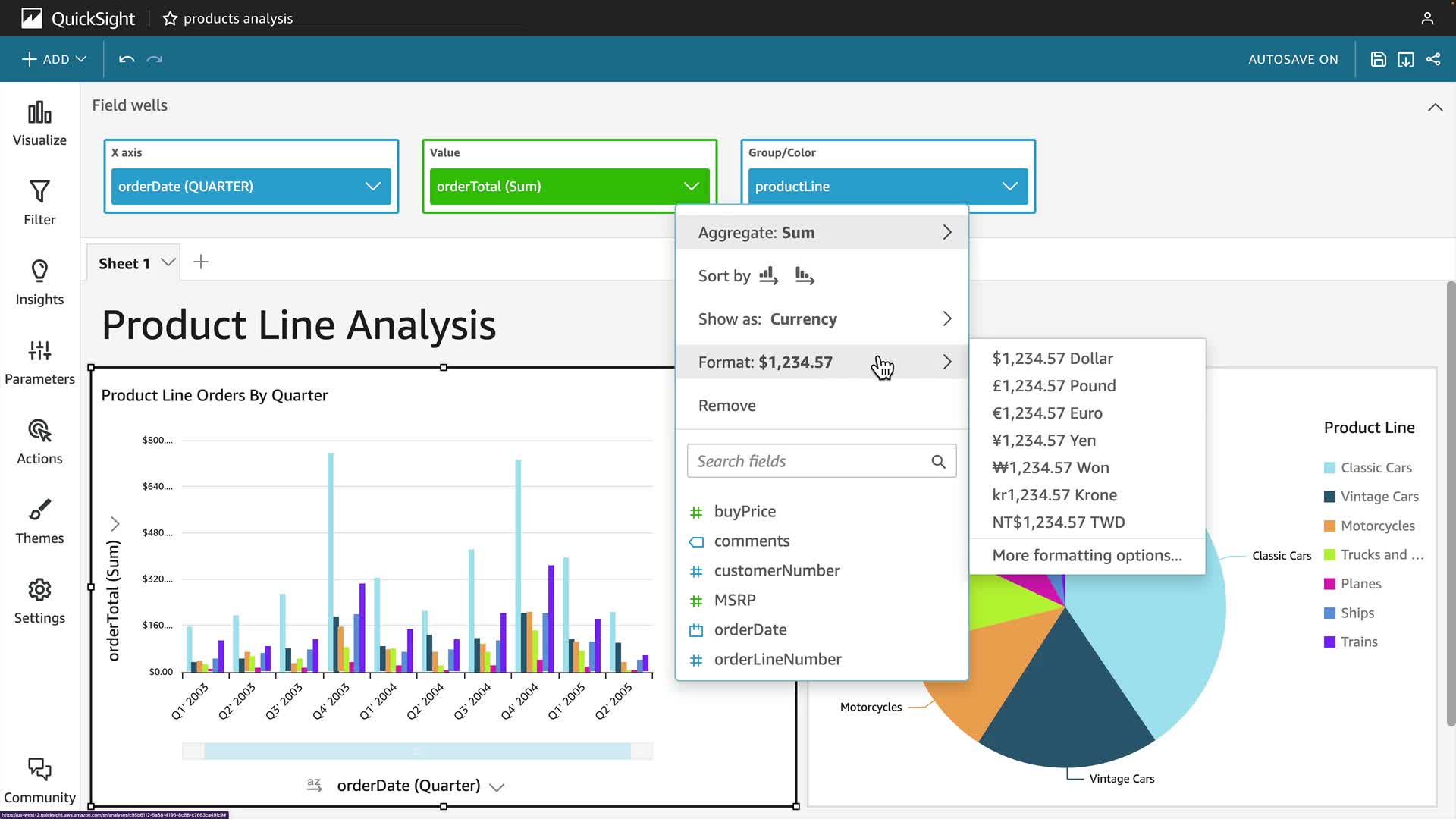Click Remove in the field menu

click(726, 406)
